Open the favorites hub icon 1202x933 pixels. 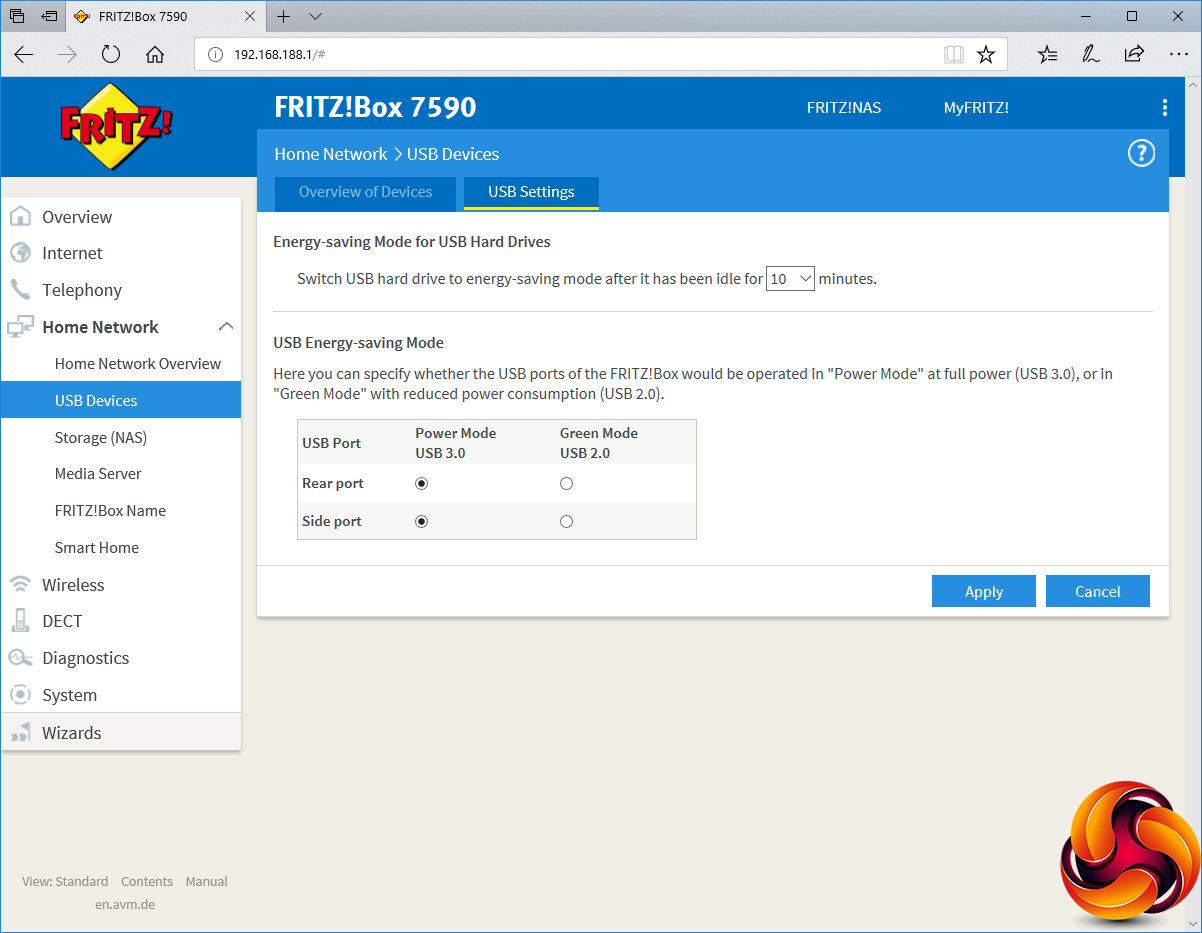click(1047, 54)
